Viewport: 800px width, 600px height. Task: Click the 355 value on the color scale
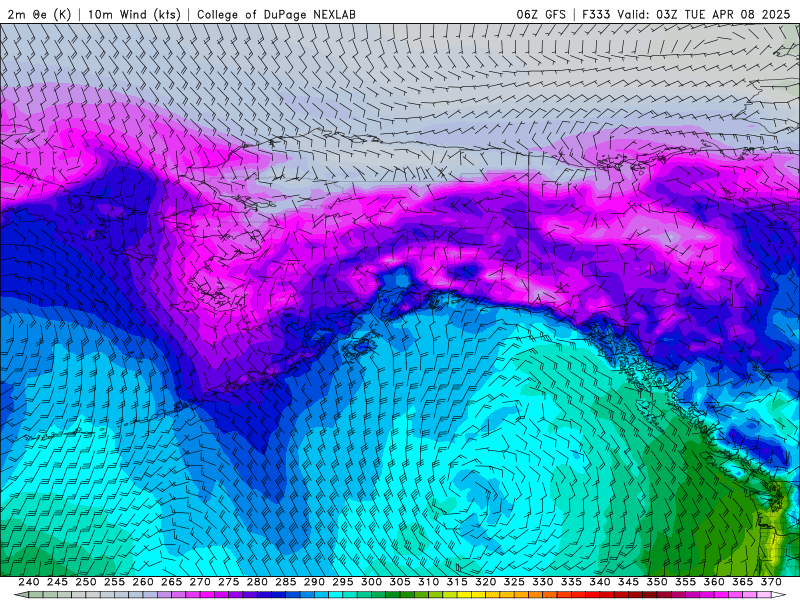point(686,582)
